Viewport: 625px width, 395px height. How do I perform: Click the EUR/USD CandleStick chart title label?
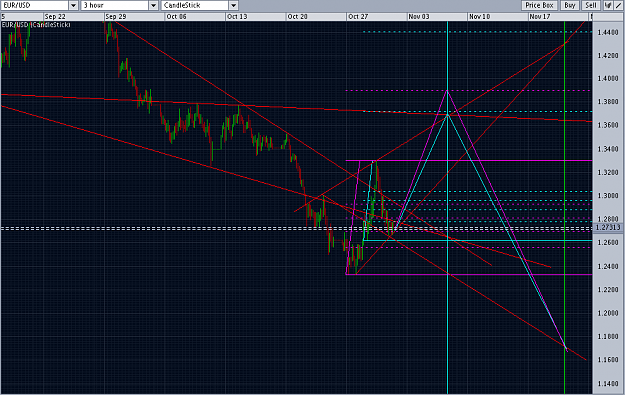click(36, 25)
